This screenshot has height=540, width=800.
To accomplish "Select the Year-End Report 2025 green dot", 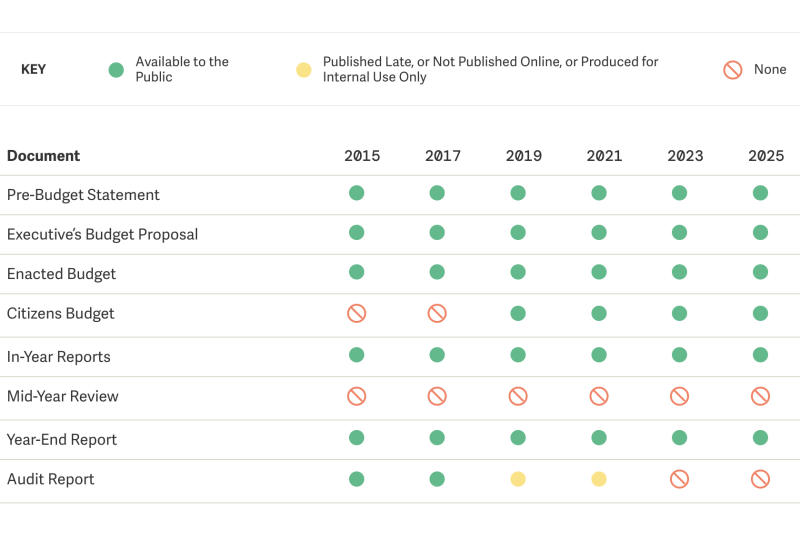I will point(760,438).
